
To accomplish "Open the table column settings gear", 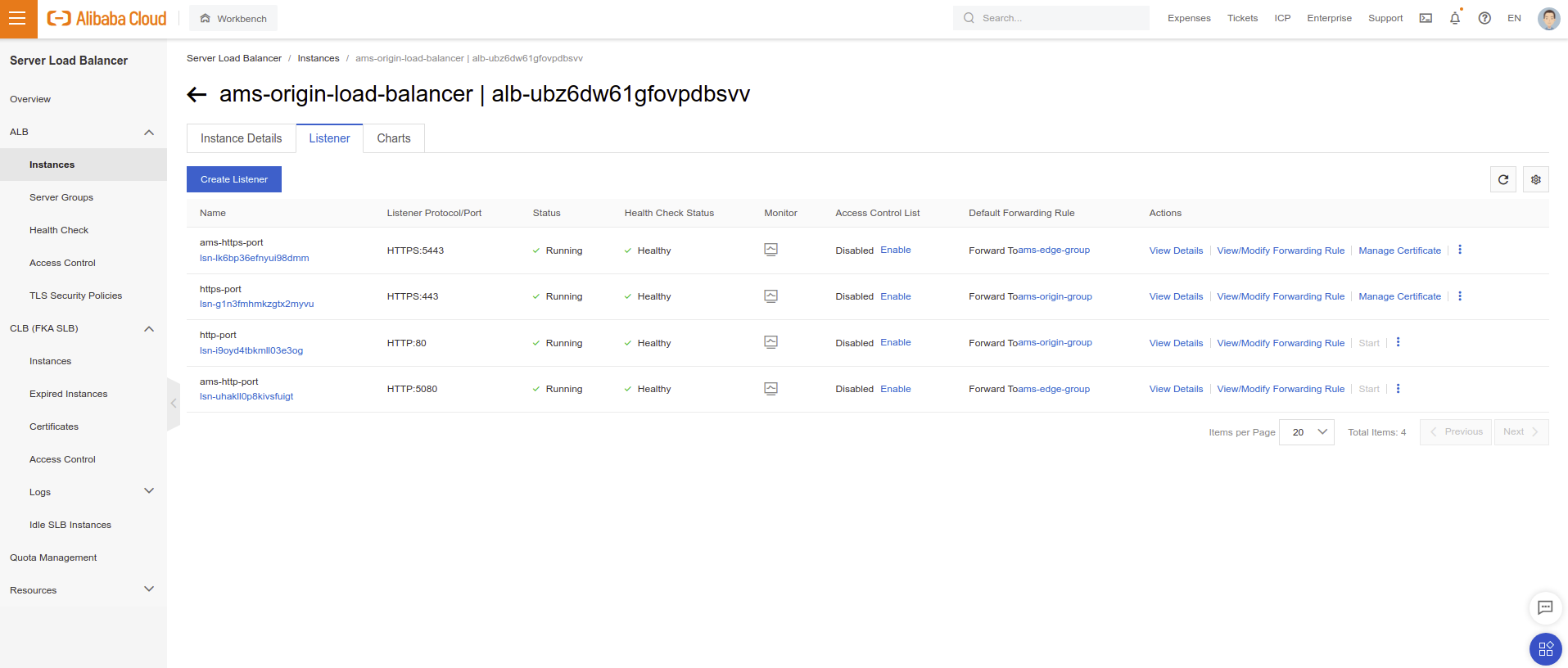I will click(1536, 179).
